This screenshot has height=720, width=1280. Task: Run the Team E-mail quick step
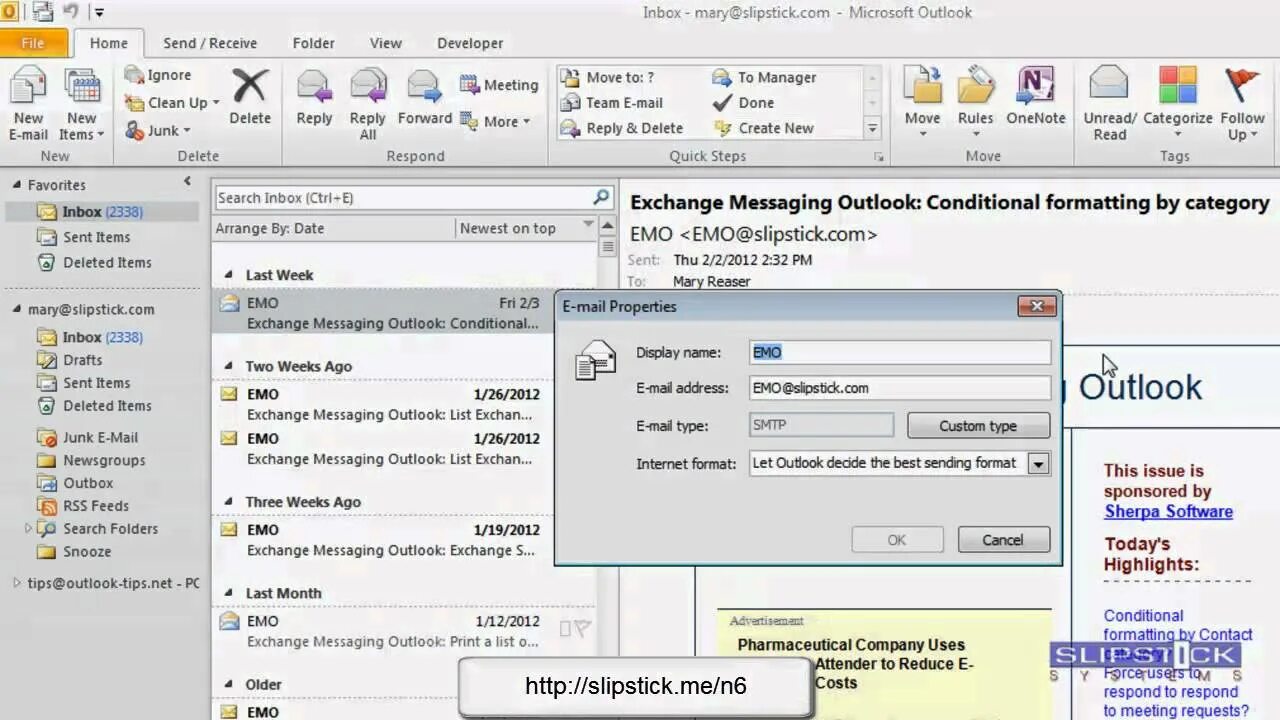[x=612, y=102]
